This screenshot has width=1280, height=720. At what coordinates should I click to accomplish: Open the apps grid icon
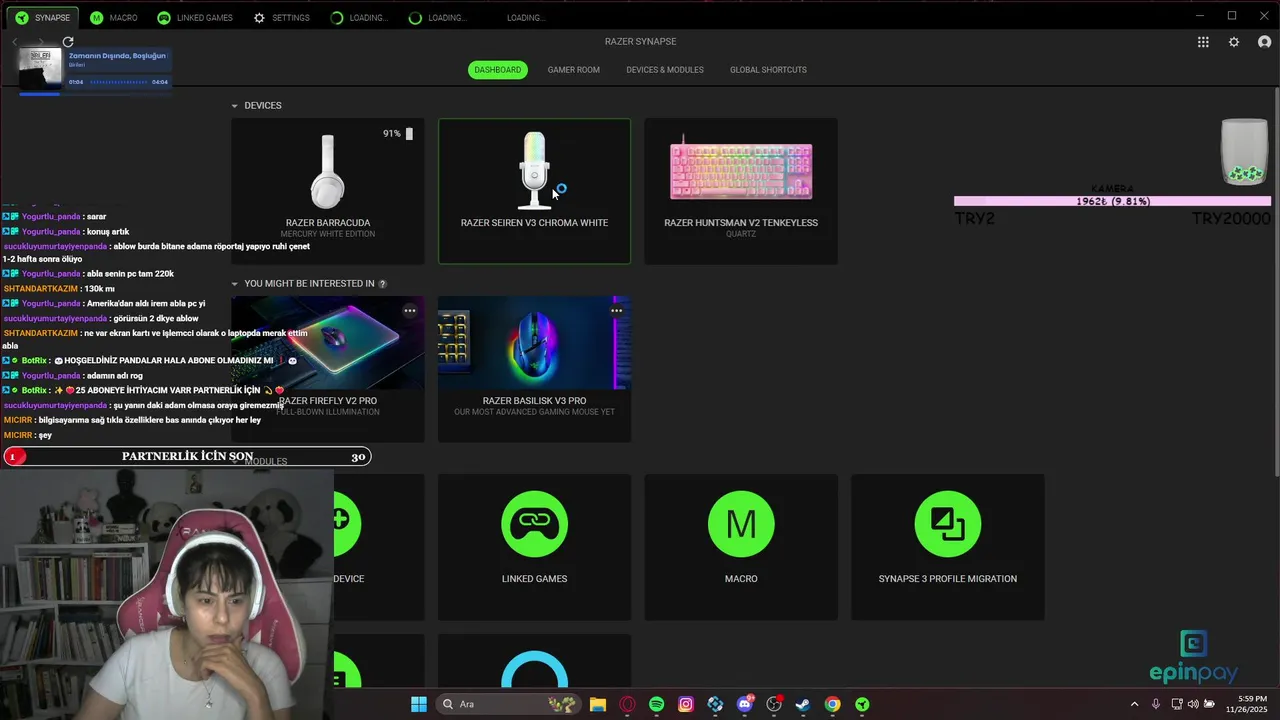pos(1203,42)
